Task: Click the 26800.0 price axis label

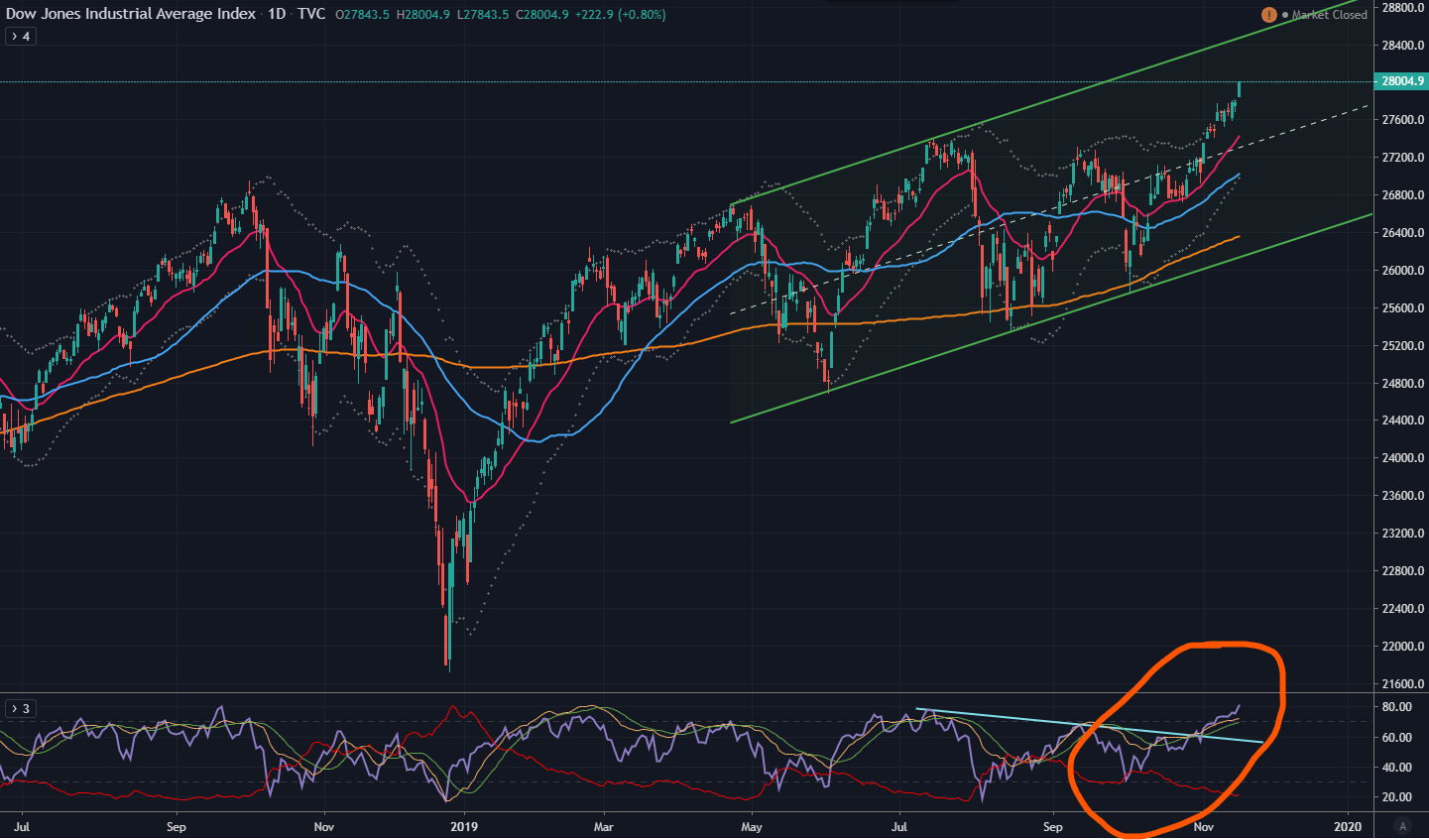Action: pyautogui.click(x=1402, y=195)
